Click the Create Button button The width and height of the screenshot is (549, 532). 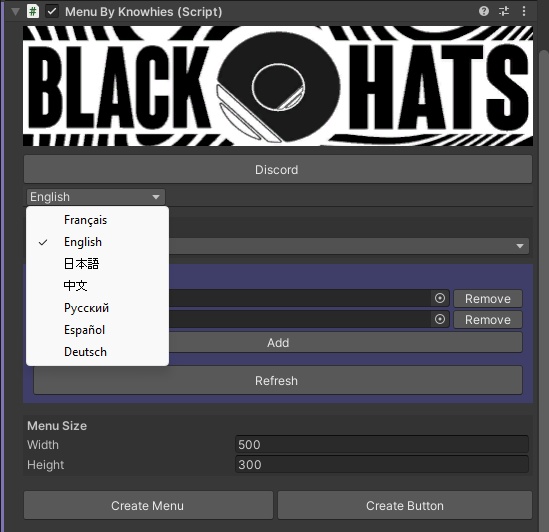click(x=405, y=505)
